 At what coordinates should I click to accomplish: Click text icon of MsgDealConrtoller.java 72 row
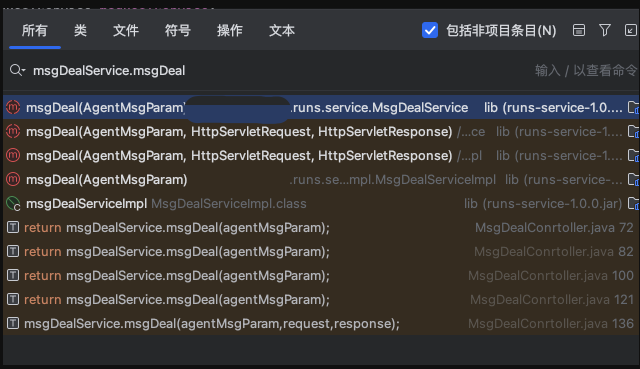(13, 227)
